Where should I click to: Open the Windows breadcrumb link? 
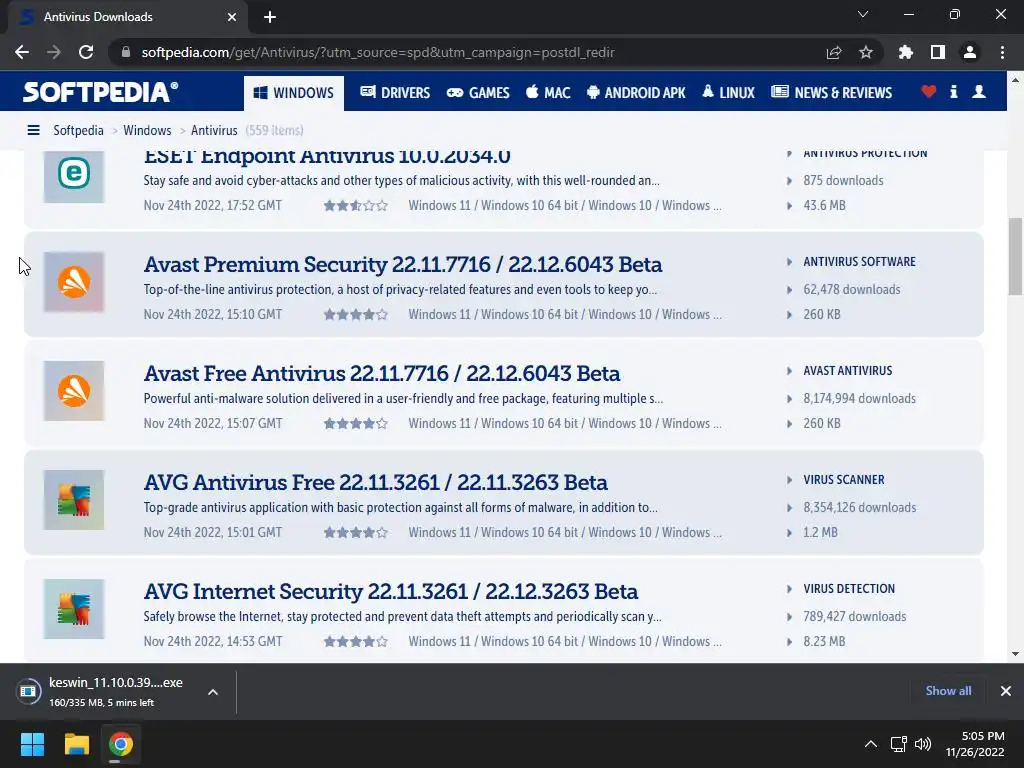coord(148,131)
